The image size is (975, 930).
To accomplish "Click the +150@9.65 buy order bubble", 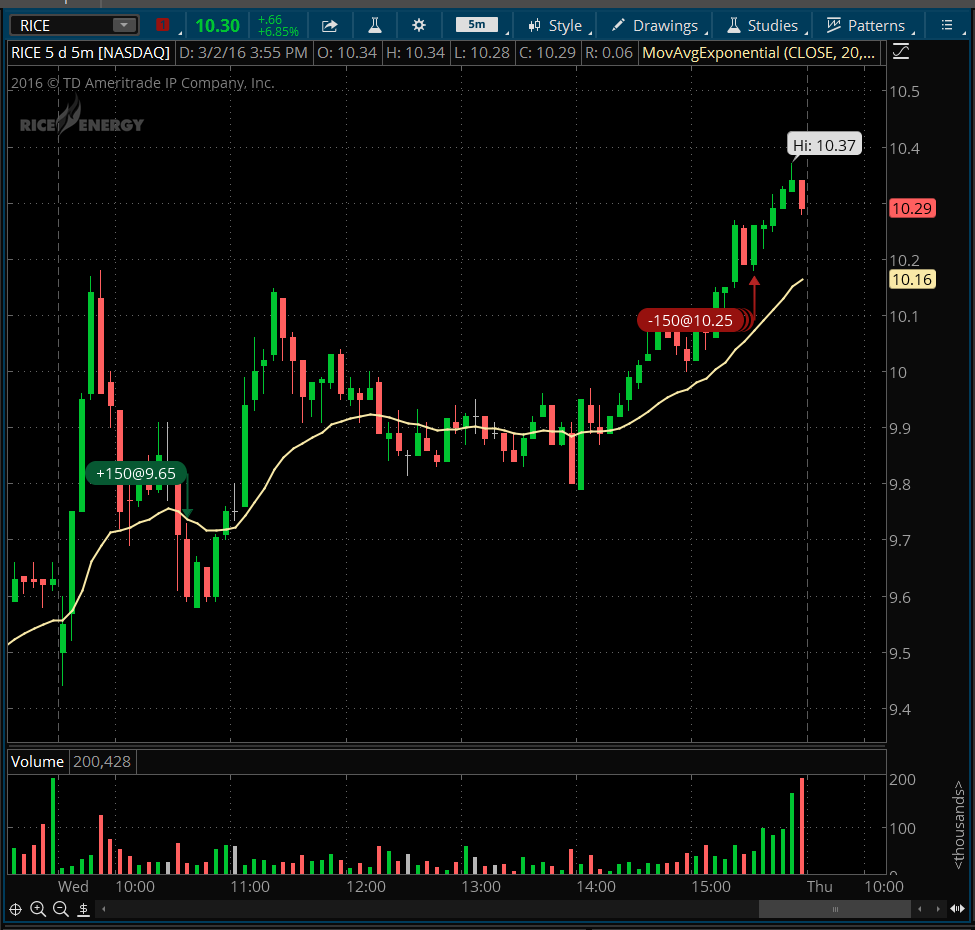I will click(x=136, y=474).
